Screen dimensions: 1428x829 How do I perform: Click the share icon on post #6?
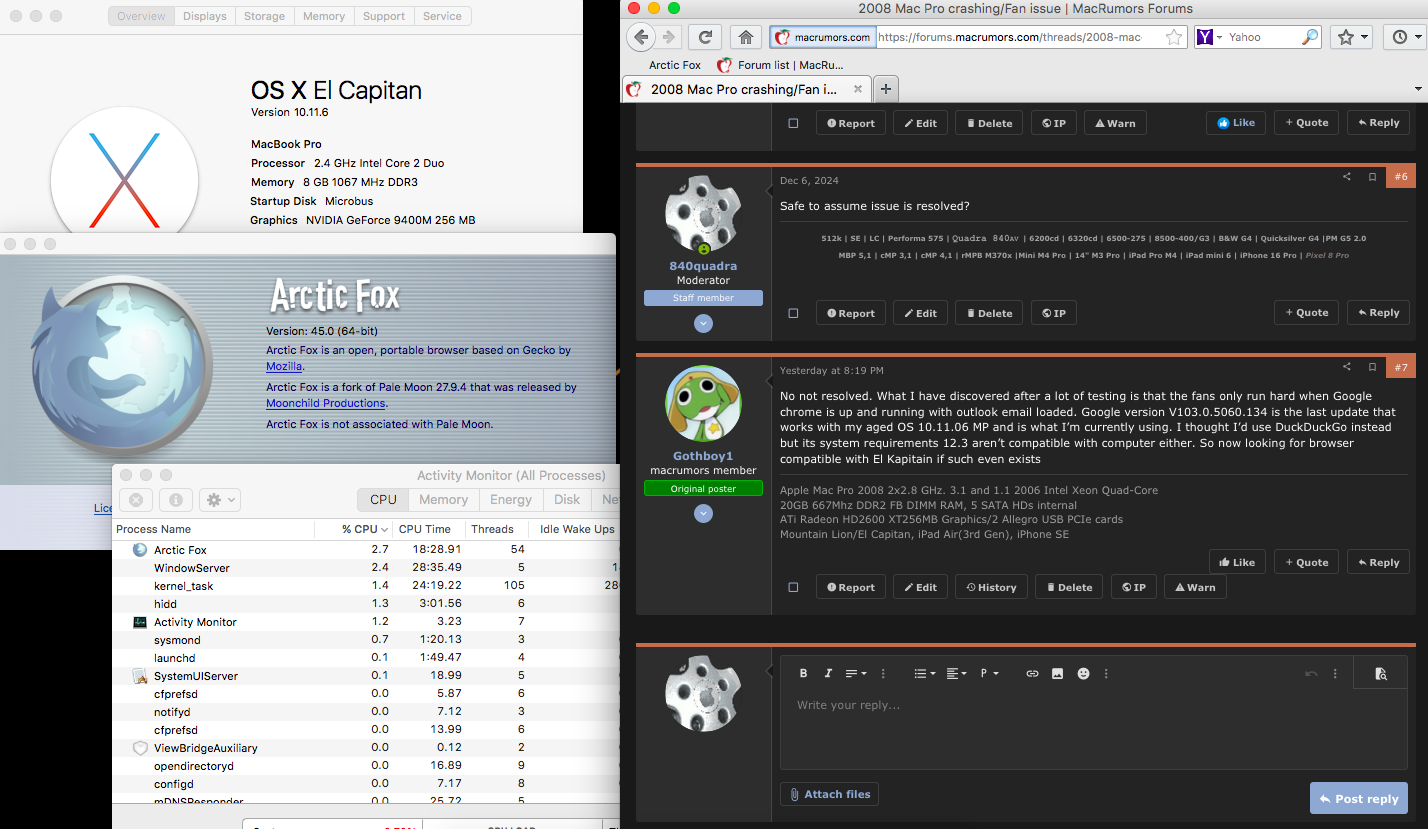(x=1346, y=177)
